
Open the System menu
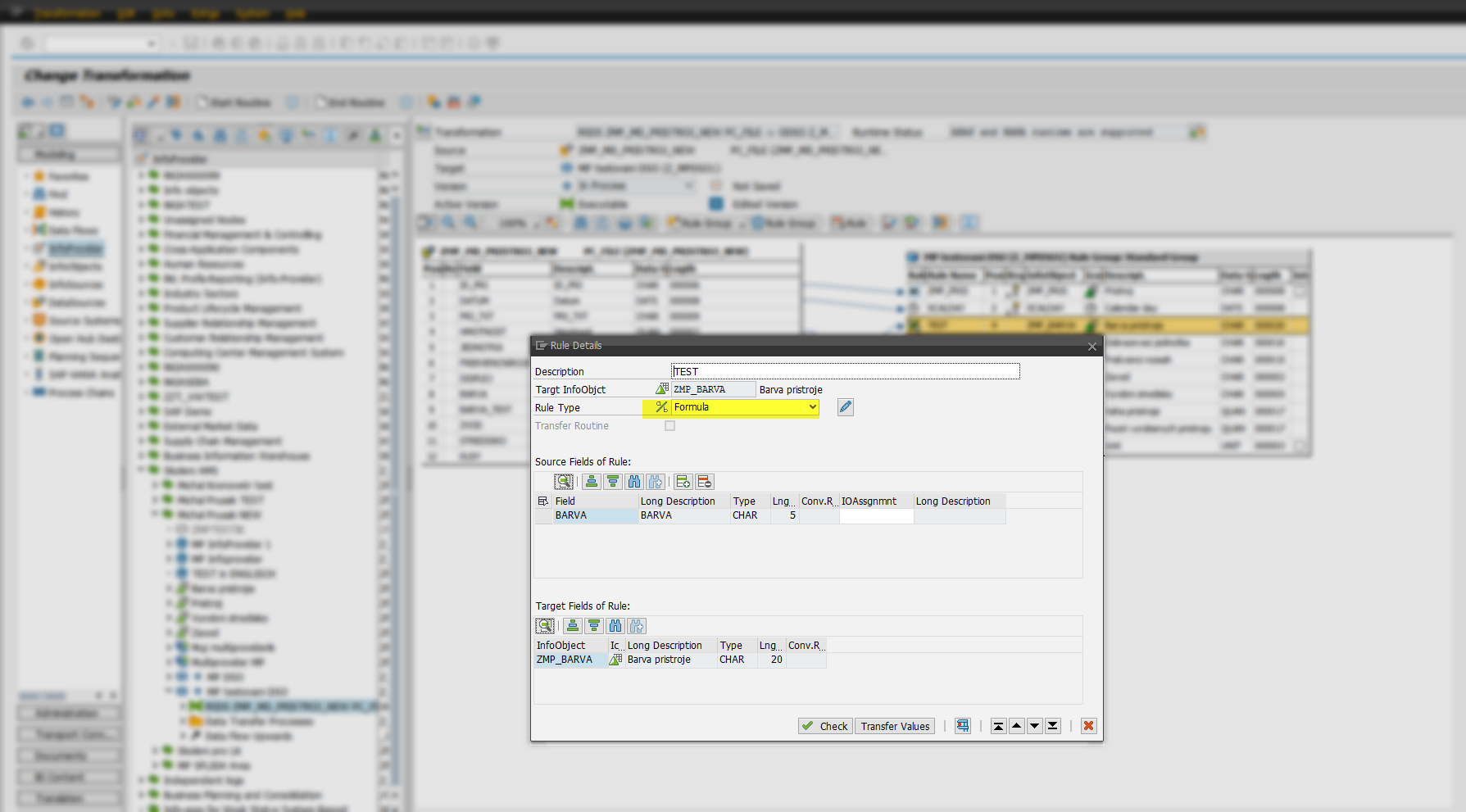[252, 13]
